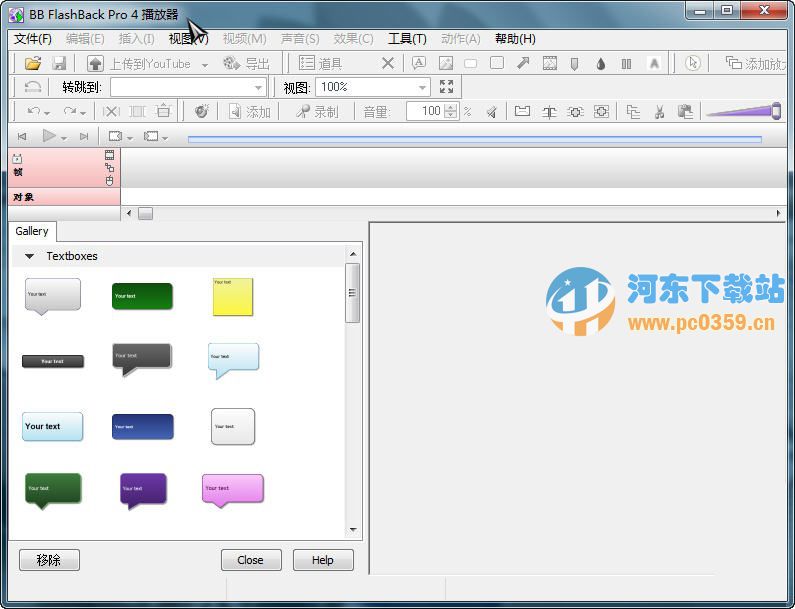Select the insert textbox tool icon
The height and width of the screenshot is (609, 795).
coord(419,63)
